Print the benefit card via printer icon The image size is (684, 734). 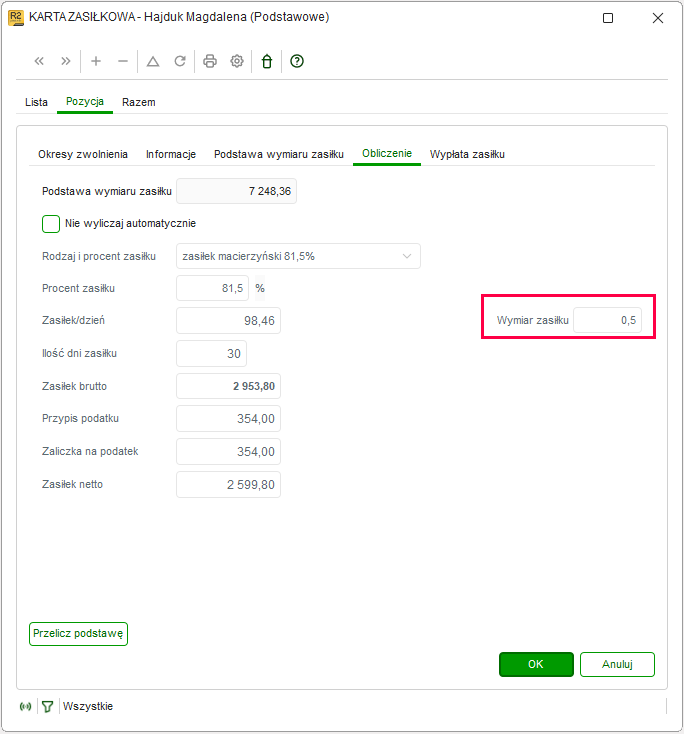210,61
